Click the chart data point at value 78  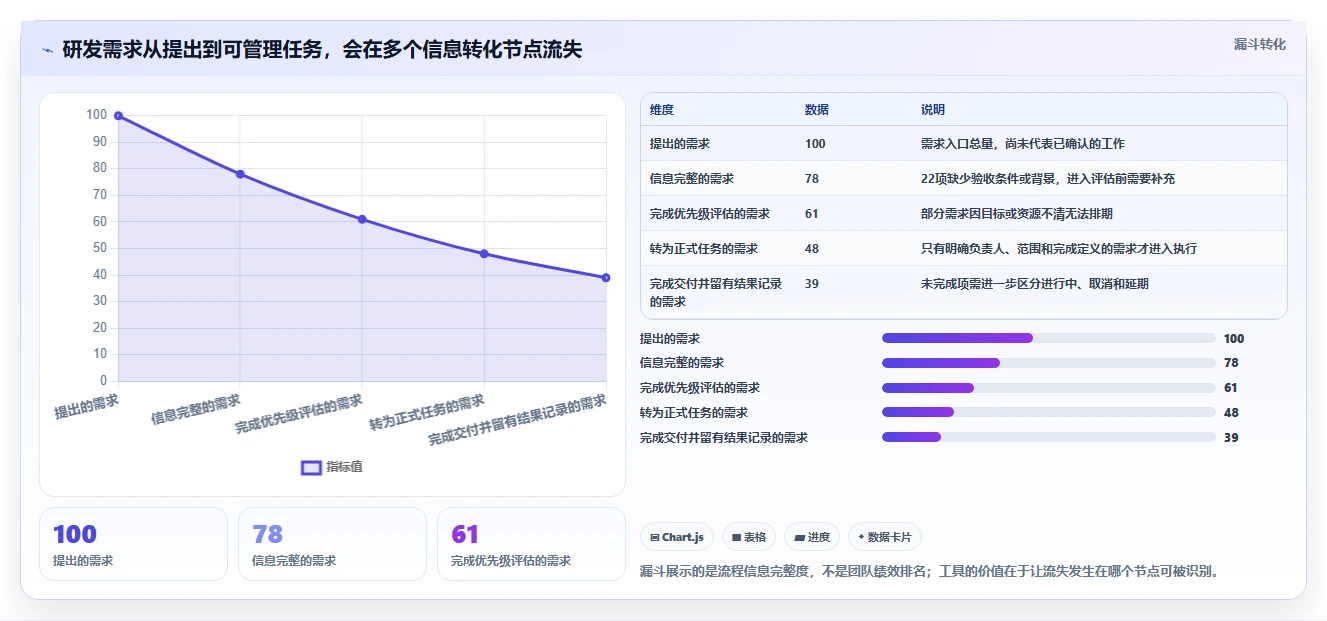point(240,174)
